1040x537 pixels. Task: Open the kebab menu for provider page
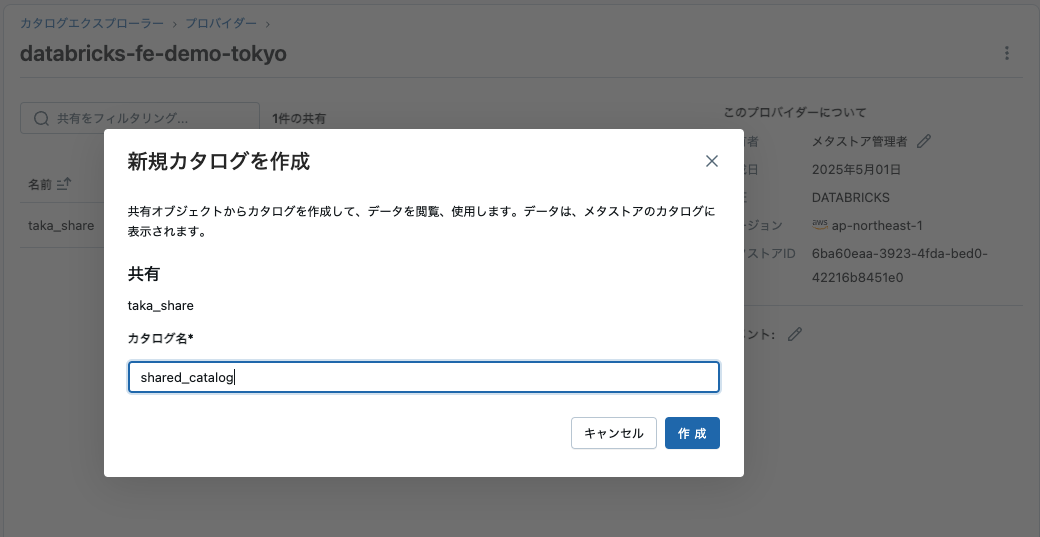(1007, 53)
